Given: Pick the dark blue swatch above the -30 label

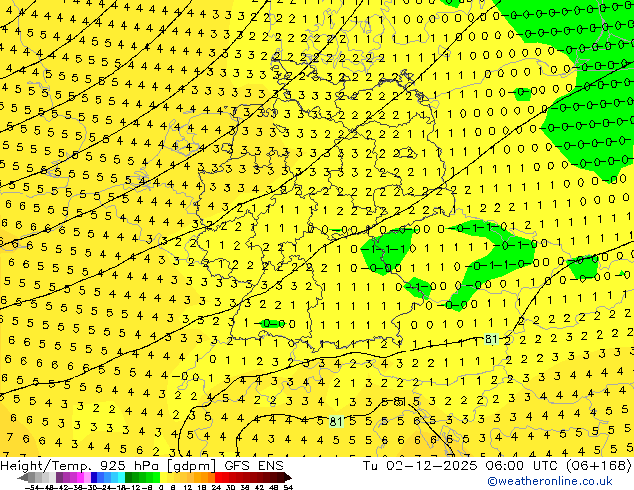Looking at the screenshot, I should point(94,477).
